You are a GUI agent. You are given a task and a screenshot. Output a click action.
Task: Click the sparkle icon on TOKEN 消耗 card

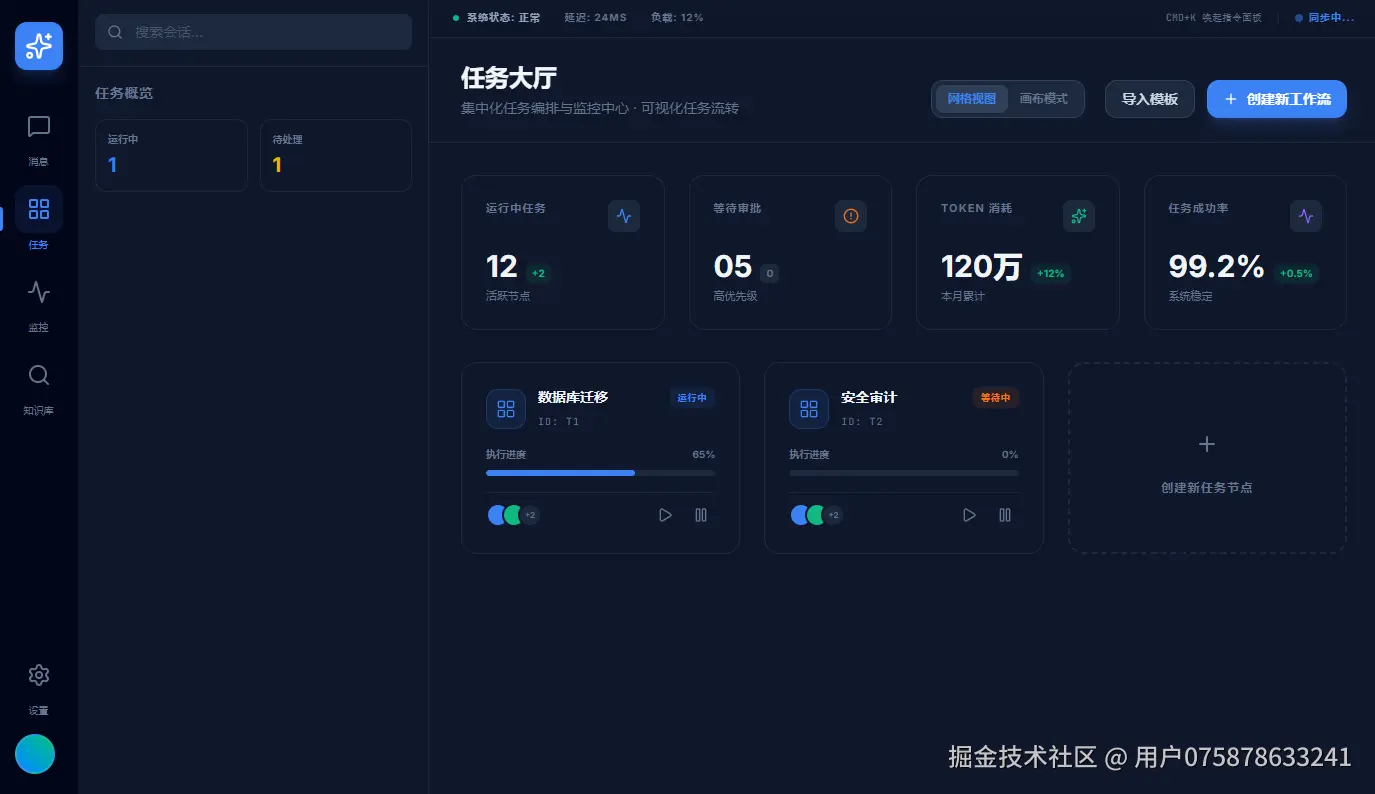pyautogui.click(x=1079, y=216)
